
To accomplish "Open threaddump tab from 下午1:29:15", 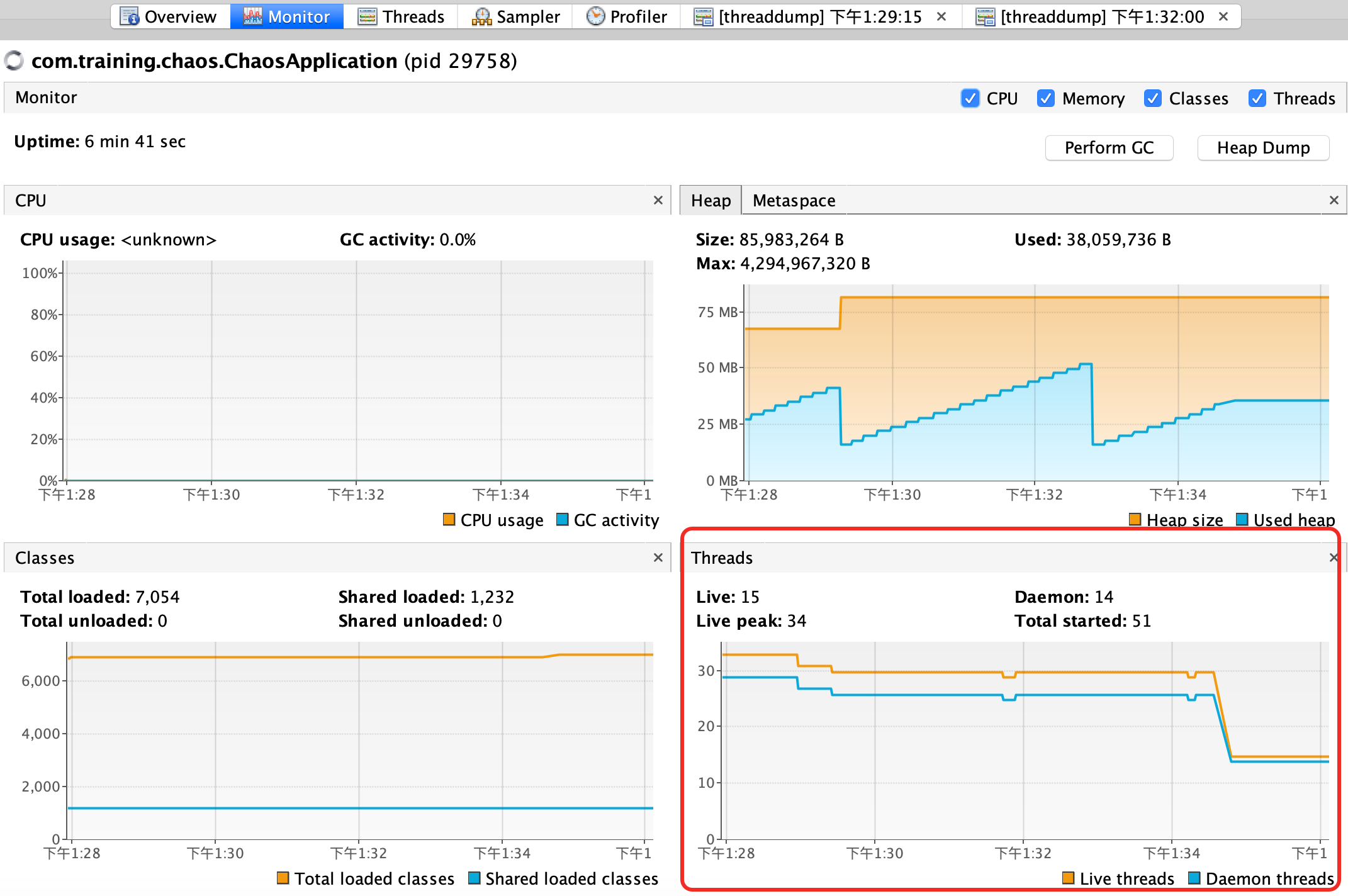I will click(x=821, y=16).
